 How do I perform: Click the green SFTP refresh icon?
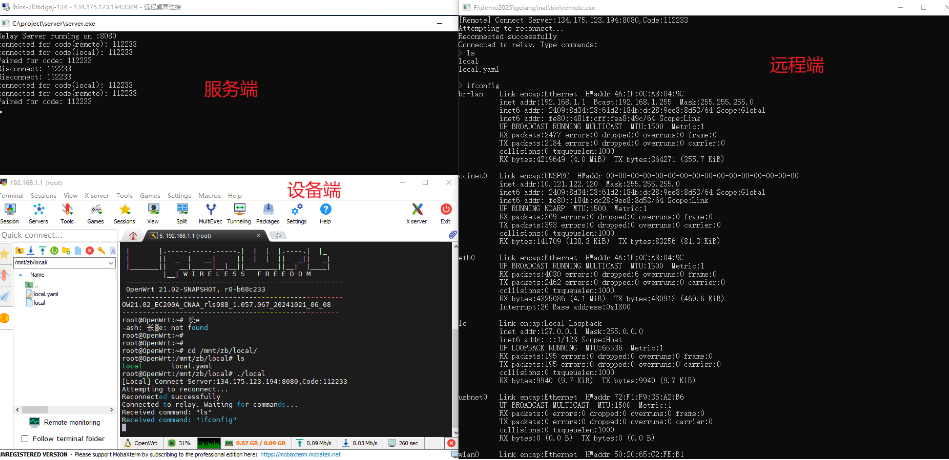click(54, 250)
